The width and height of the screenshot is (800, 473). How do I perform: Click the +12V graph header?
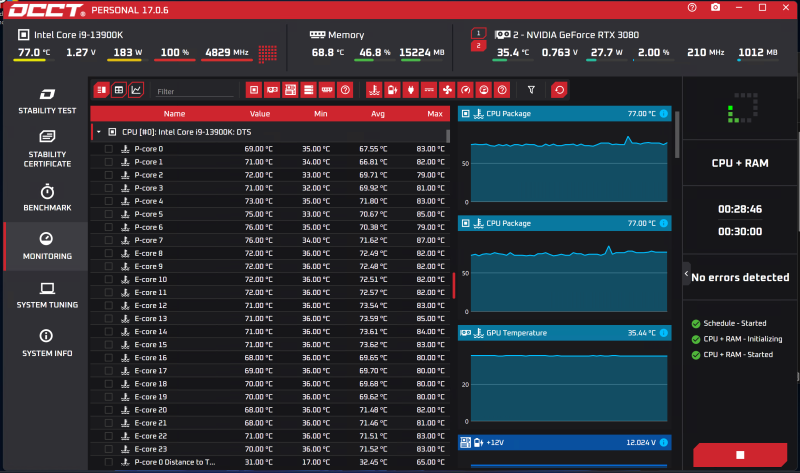coord(564,442)
